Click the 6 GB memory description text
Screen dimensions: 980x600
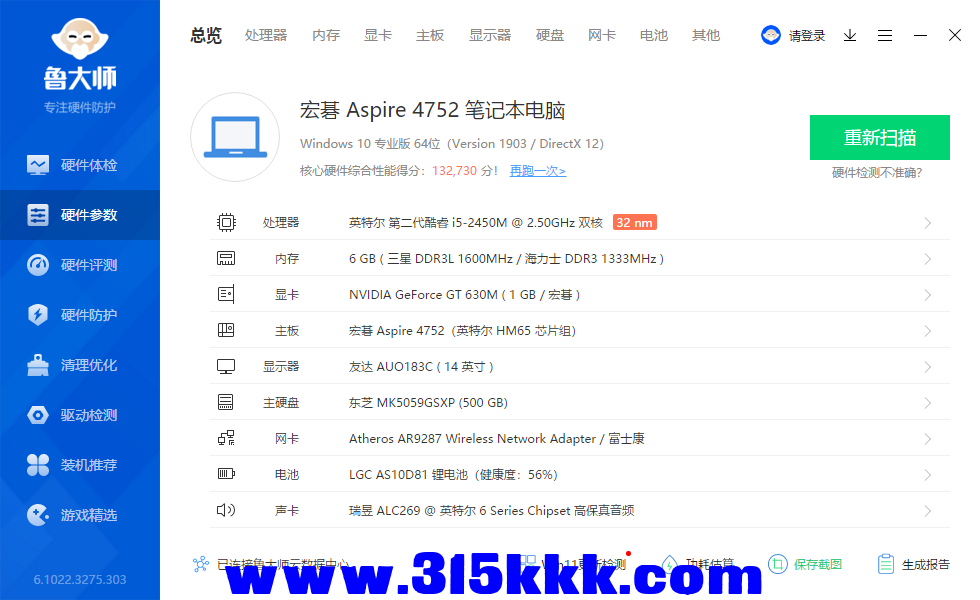pyautogui.click(x=506, y=259)
